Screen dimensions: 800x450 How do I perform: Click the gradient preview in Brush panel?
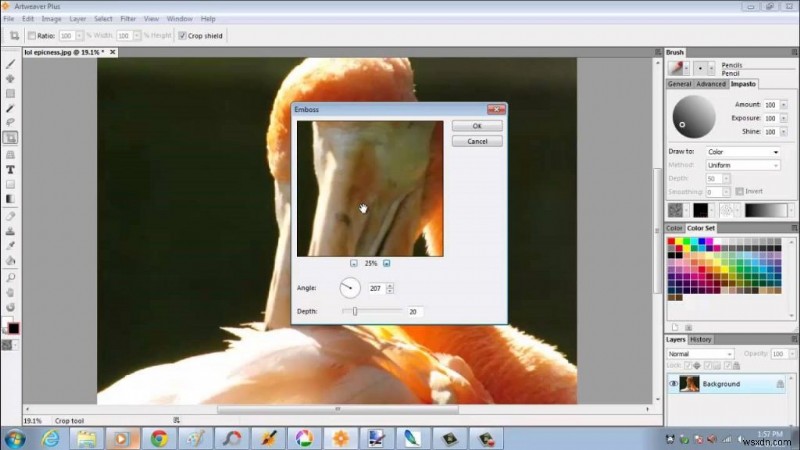[x=765, y=210]
